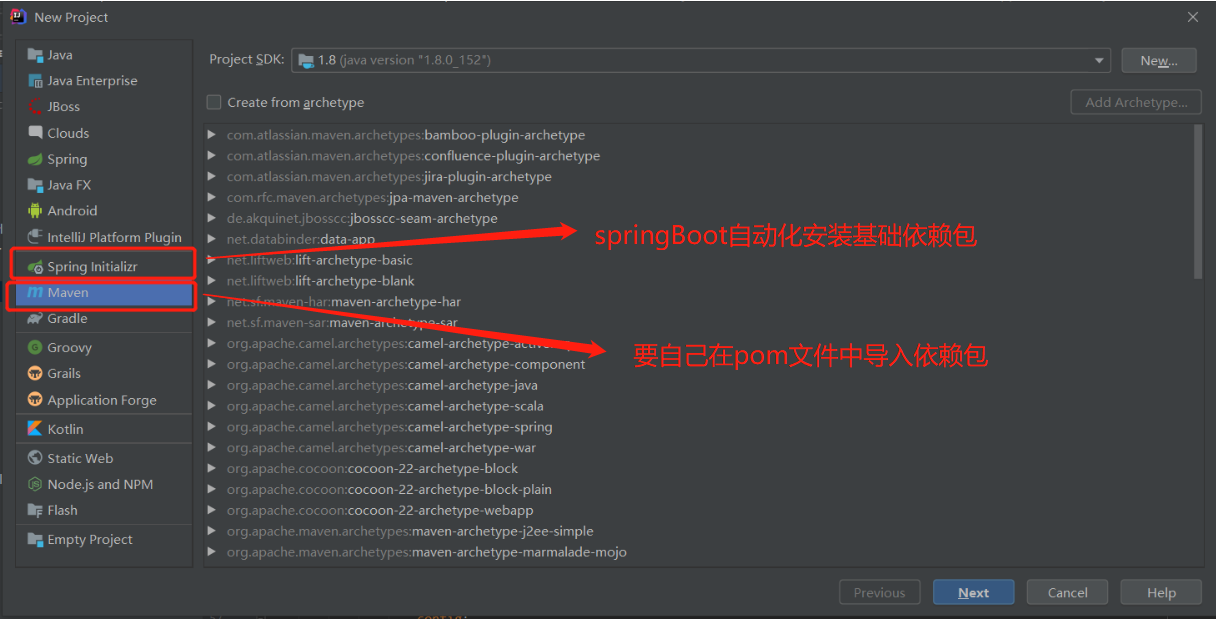Expand camel-archetype-java node
Image resolution: width=1216 pixels, height=620 pixels.
click(x=211, y=385)
